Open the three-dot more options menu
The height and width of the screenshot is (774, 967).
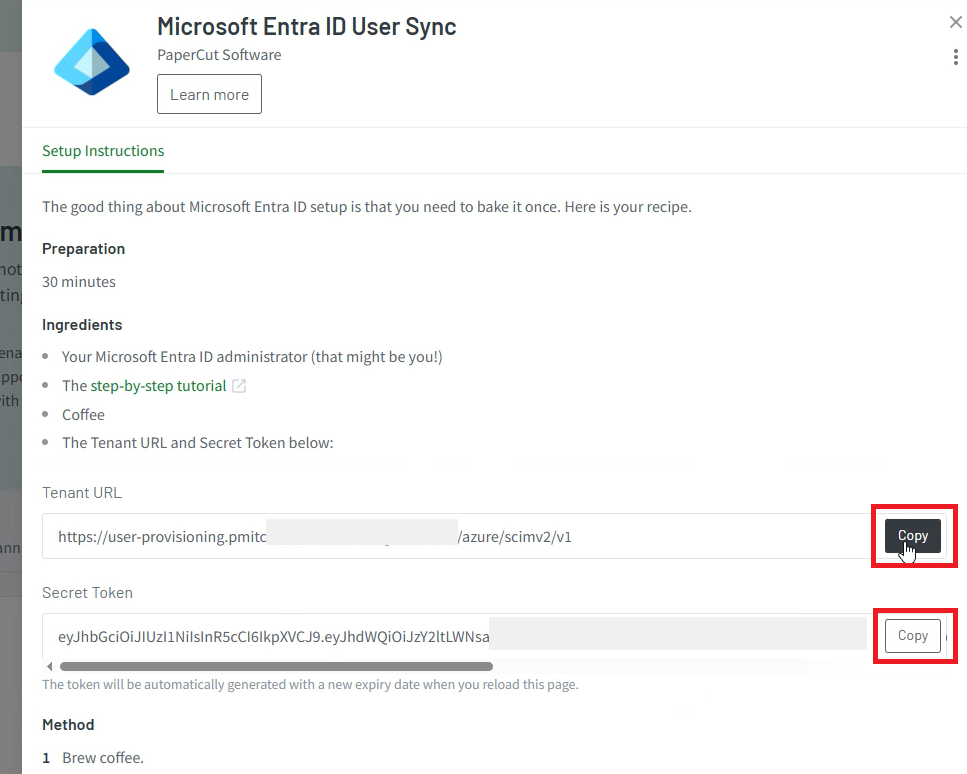(955, 57)
